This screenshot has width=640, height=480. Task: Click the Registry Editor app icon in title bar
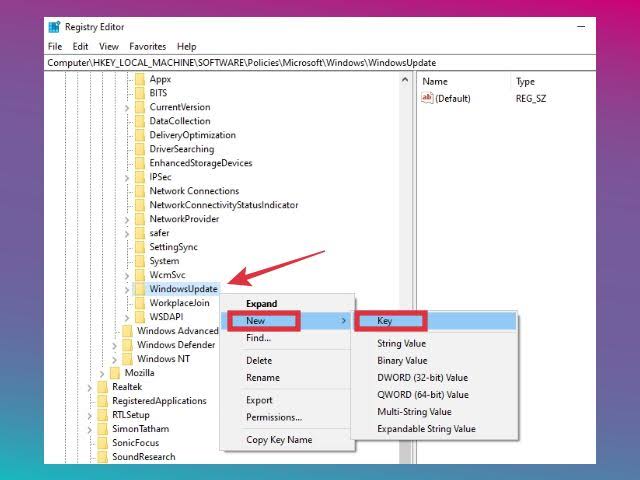click(x=54, y=27)
